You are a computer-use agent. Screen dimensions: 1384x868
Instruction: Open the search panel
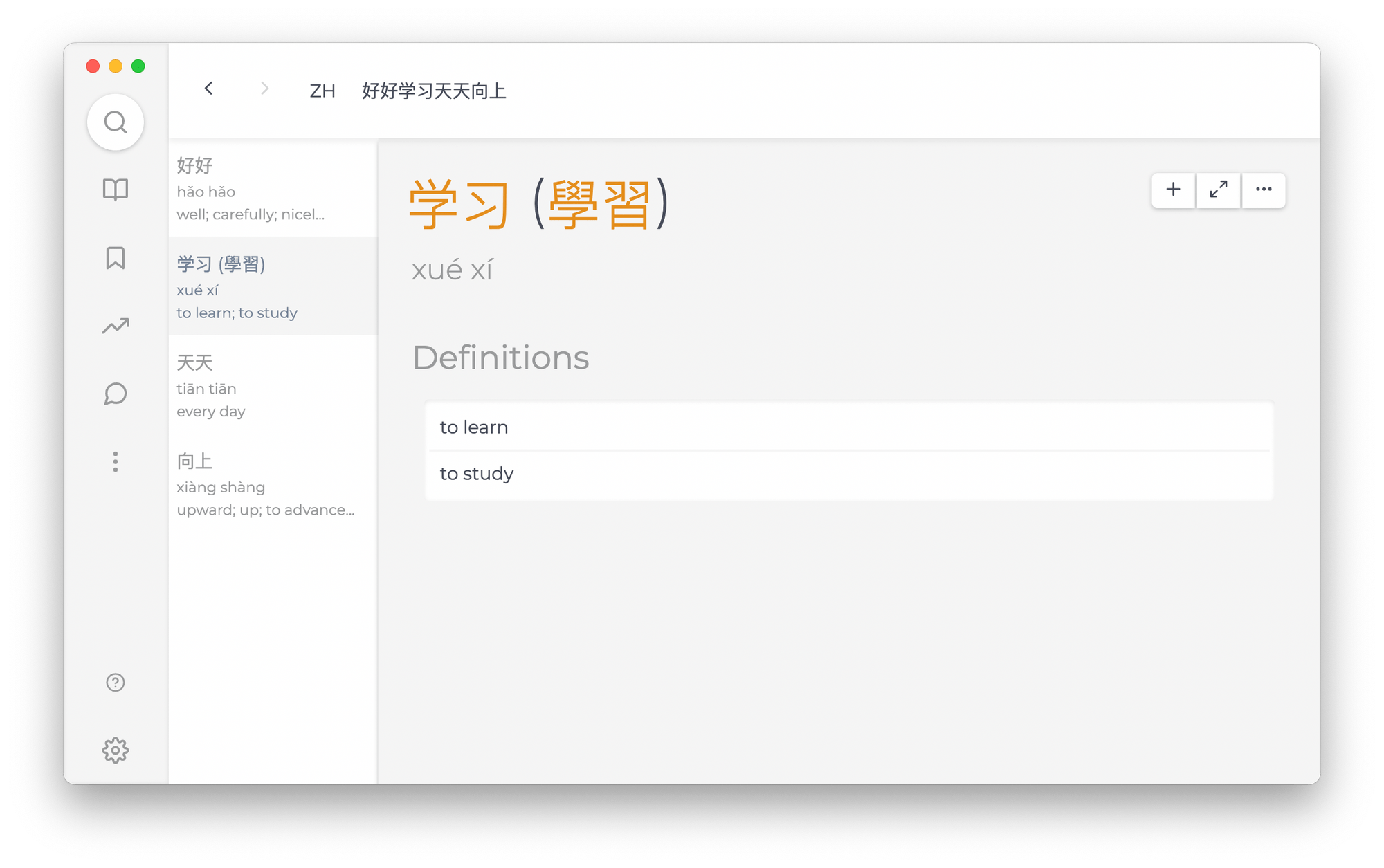(115, 121)
